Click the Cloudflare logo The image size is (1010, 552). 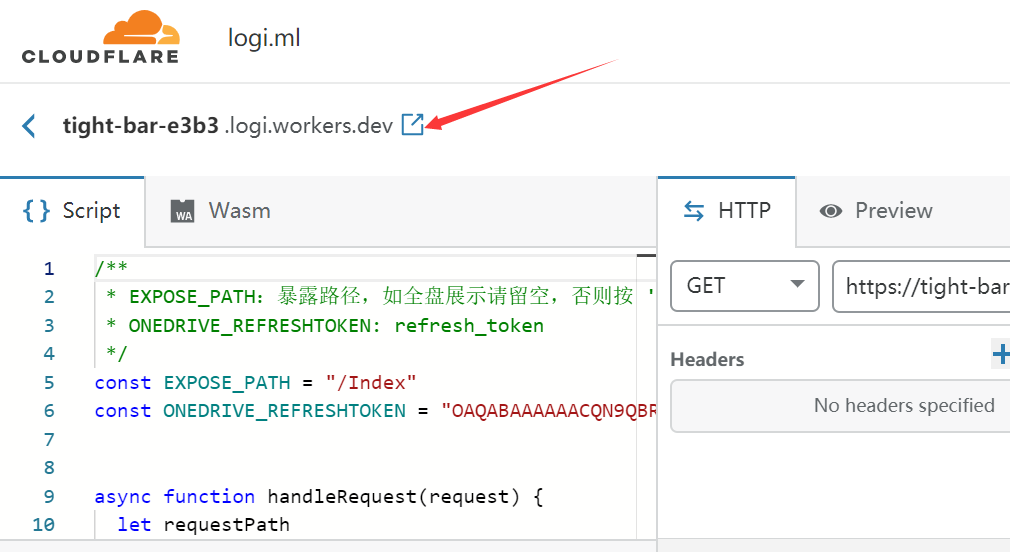coord(100,38)
